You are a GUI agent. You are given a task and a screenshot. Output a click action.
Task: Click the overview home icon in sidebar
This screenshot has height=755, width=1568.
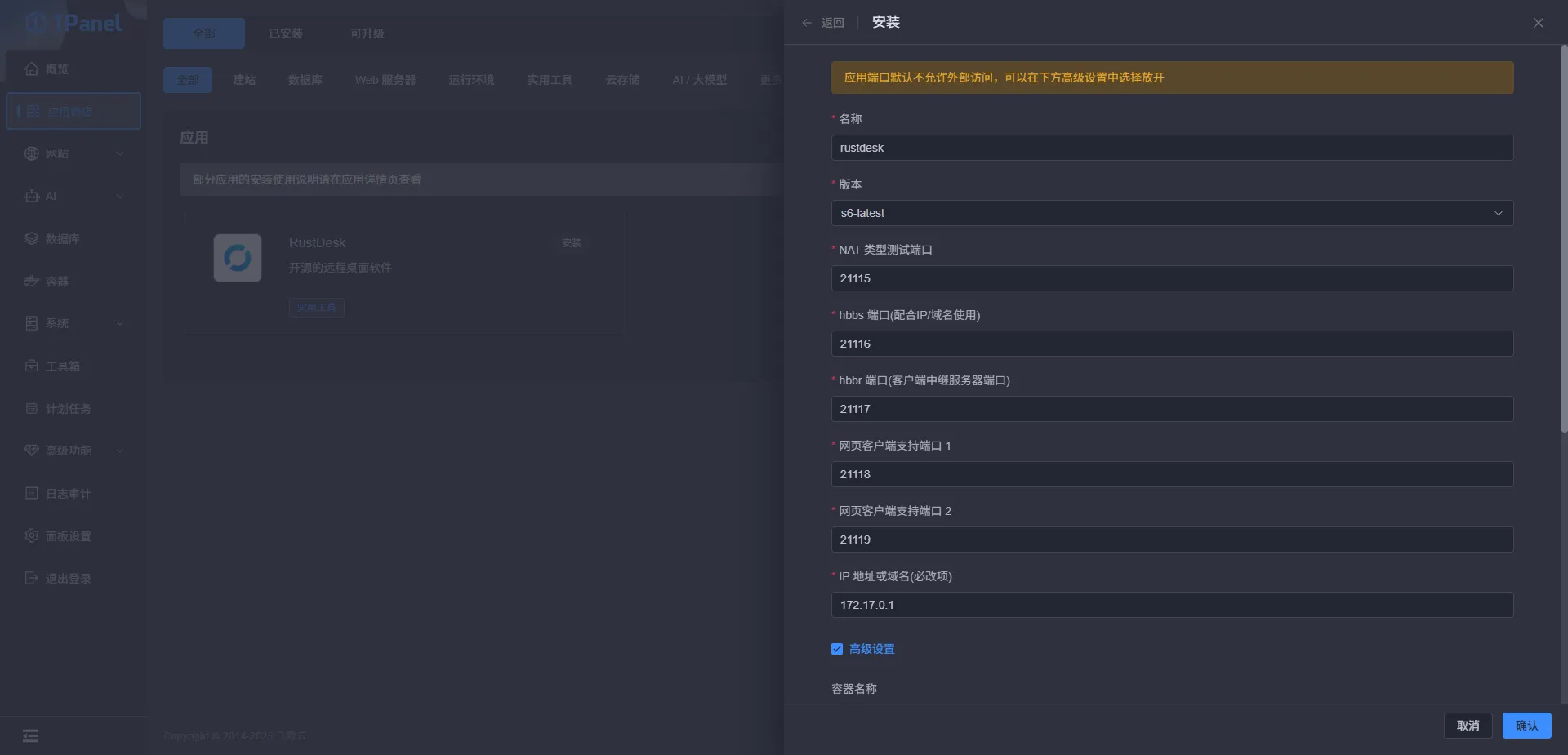click(x=32, y=69)
